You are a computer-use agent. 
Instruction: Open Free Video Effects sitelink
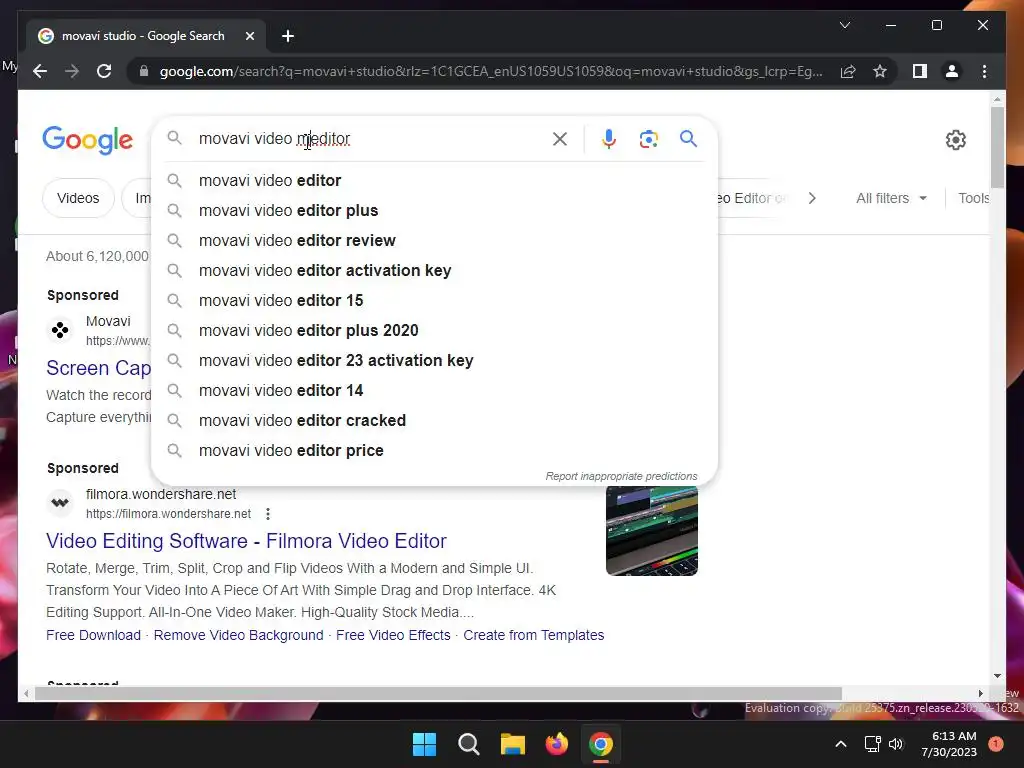pyautogui.click(x=393, y=635)
